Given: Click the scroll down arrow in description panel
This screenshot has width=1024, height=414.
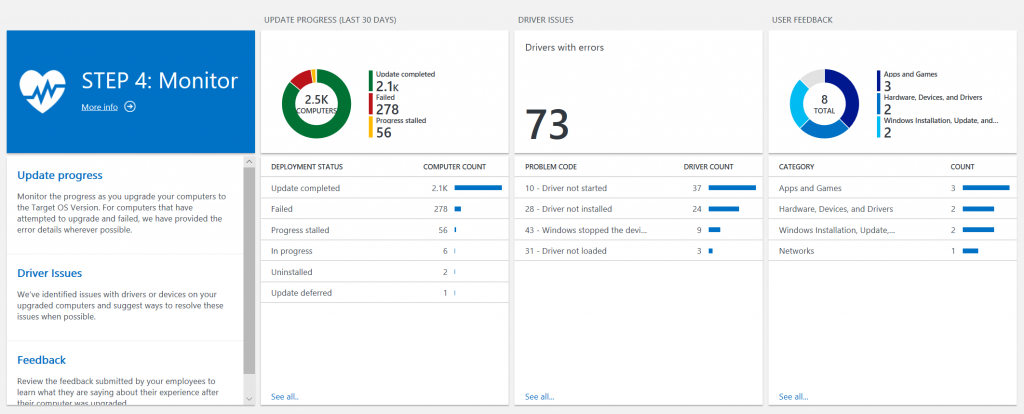Looking at the screenshot, I should pyautogui.click(x=249, y=398).
